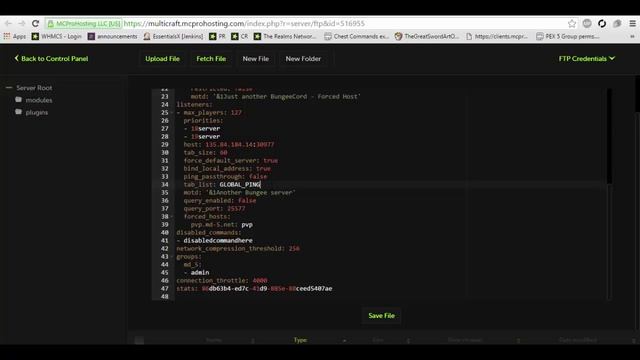640x360 pixels.
Task: Open The Realms Network bookmark
Action: (x=285, y=36)
